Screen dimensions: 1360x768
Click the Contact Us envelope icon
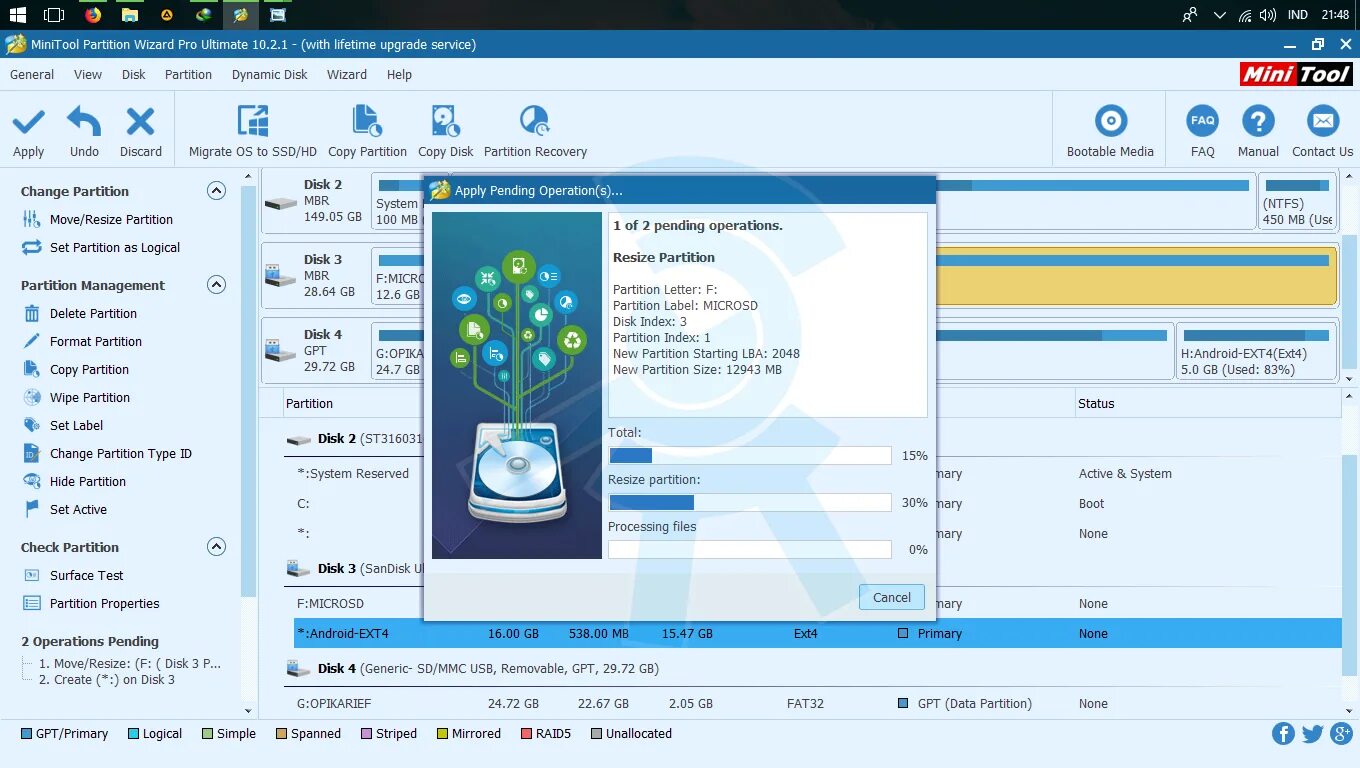[1322, 122]
